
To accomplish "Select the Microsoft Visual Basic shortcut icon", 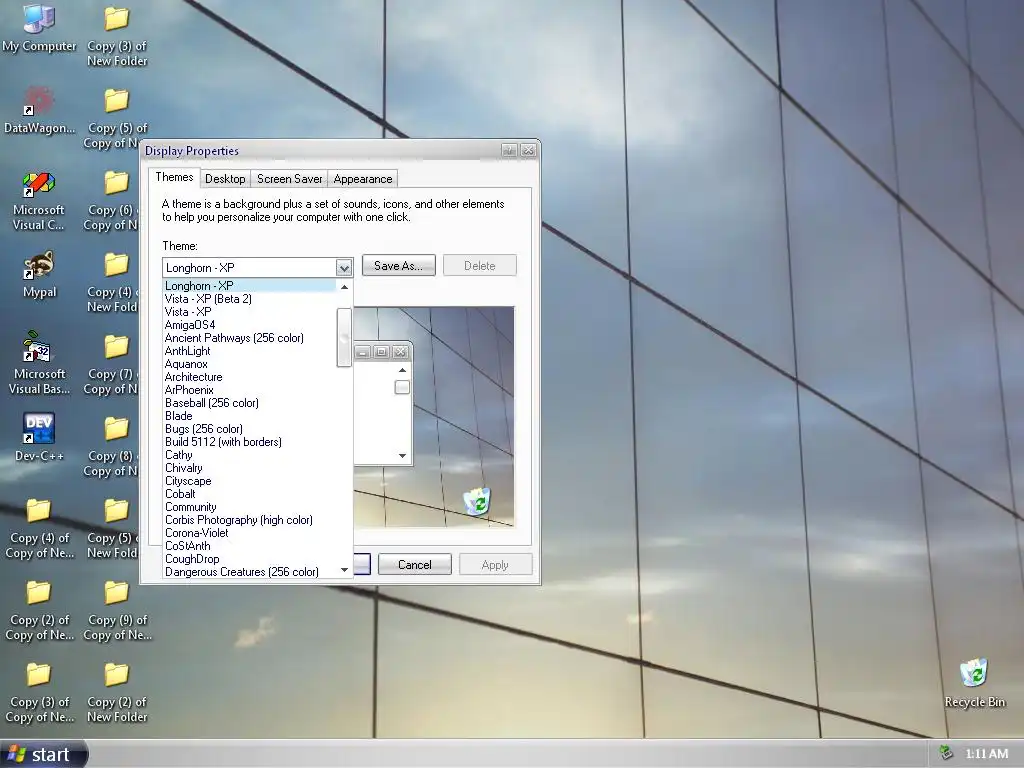I will click(39, 363).
